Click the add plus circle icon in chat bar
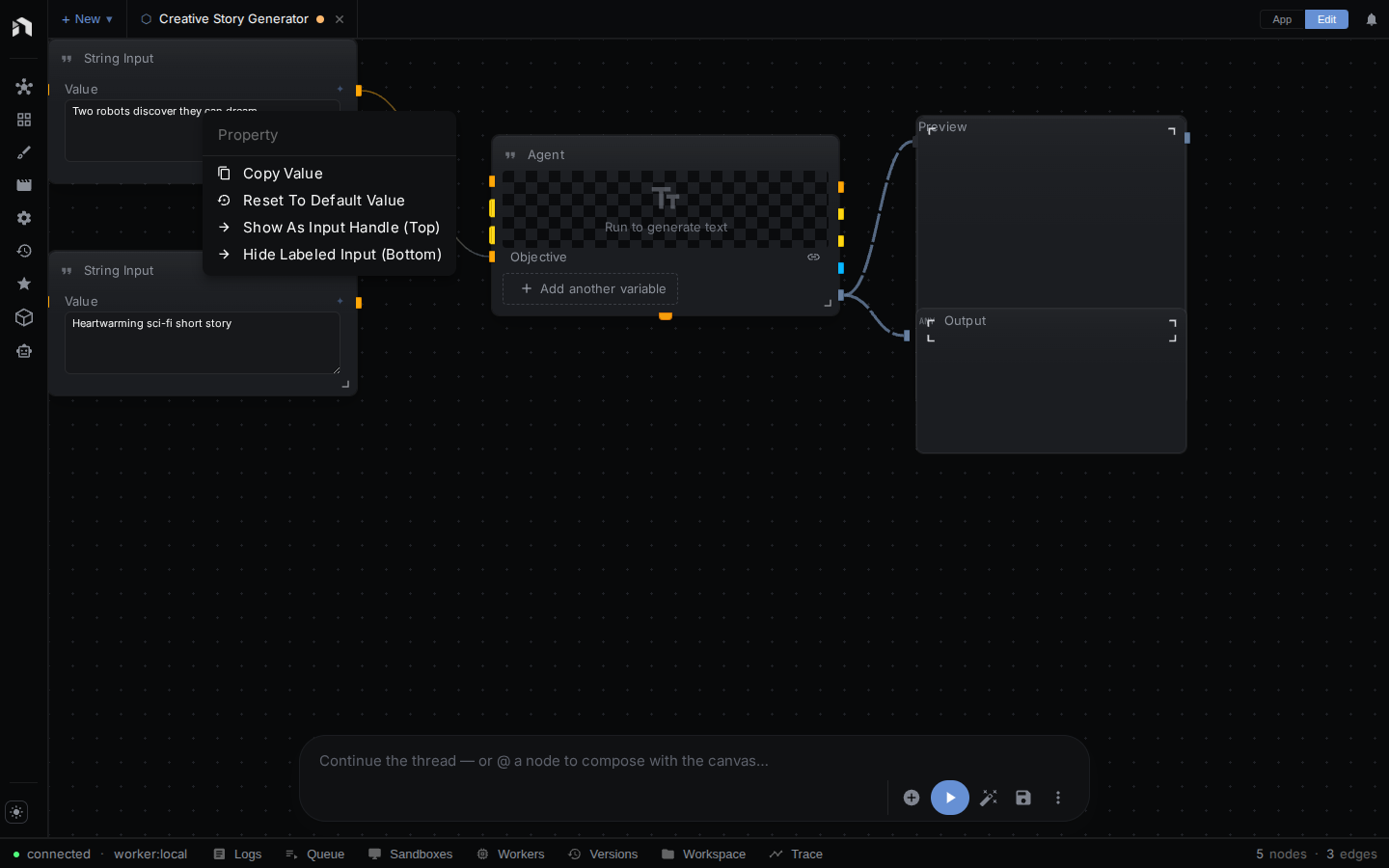 [x=912, y=798]
